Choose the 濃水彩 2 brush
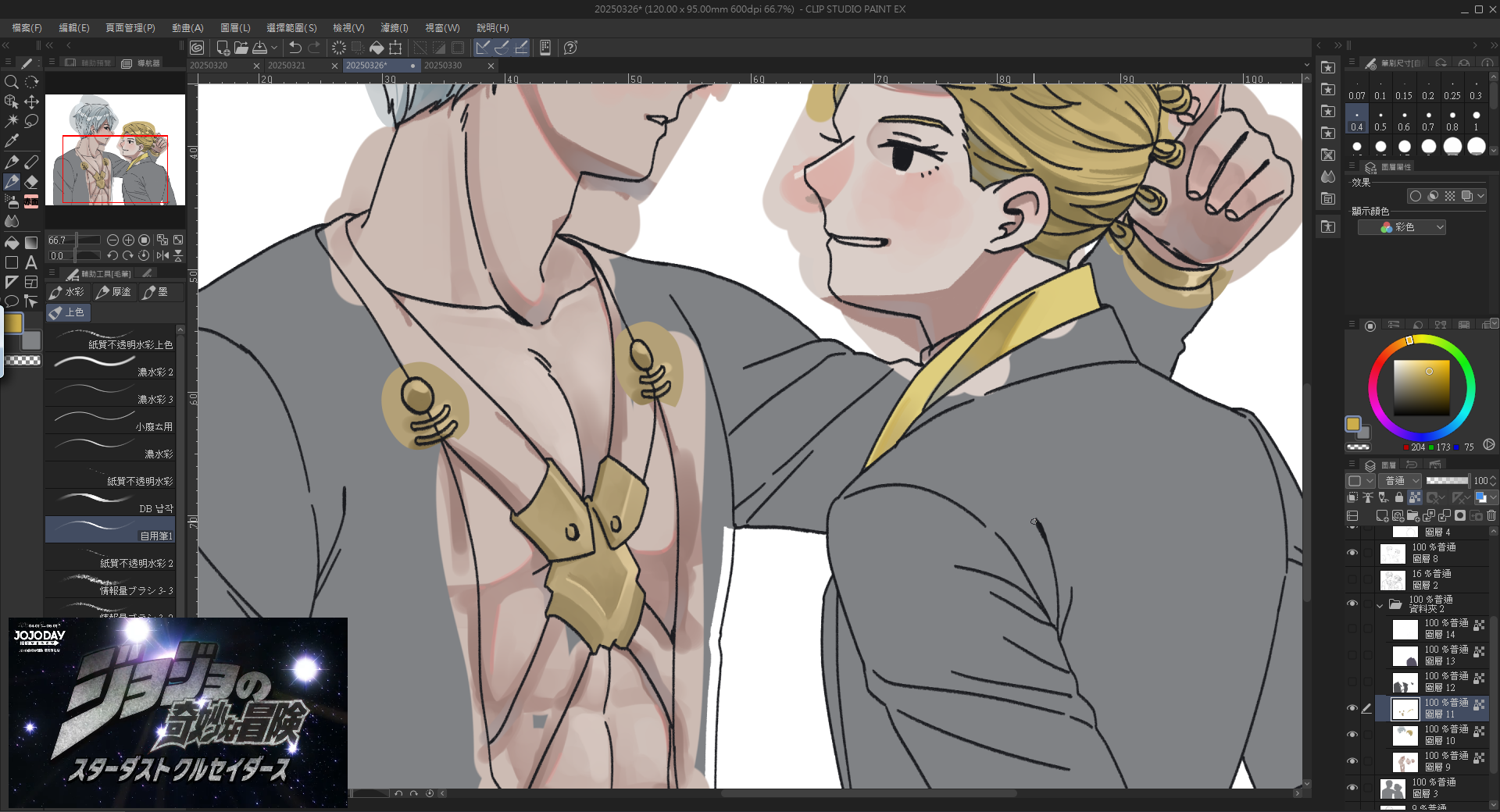Image resolution: width=1500 pixels, height=812 pixels. pos(110,365)
